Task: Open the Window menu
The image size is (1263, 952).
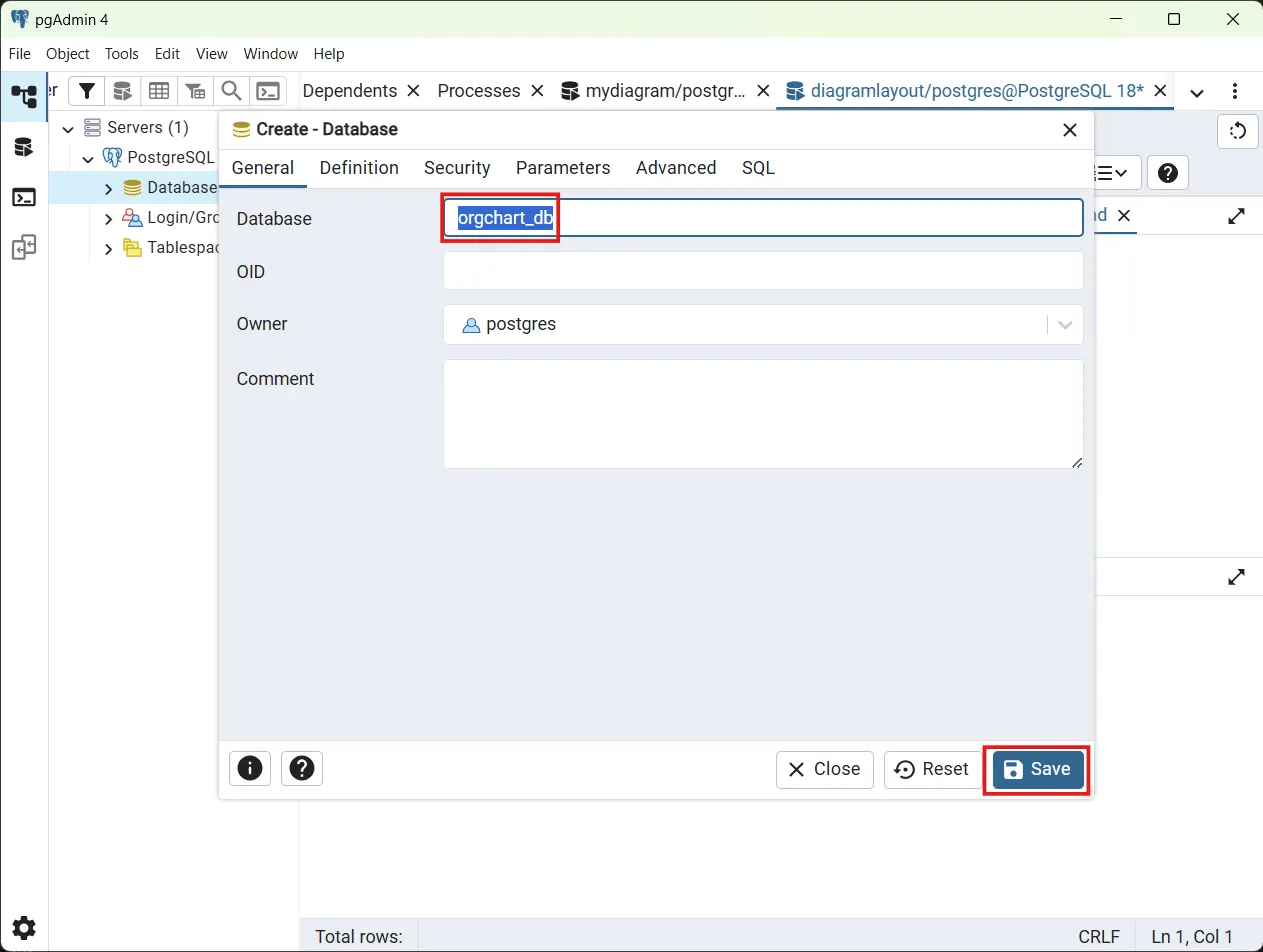Action: pyautogui.click(x=271, y=54)
